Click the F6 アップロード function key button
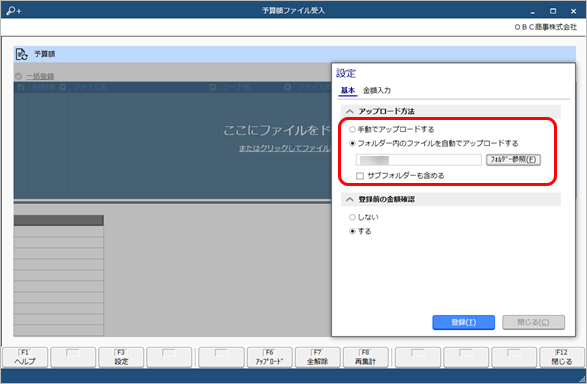The image size is (587, 384). (x=270, y=358)
